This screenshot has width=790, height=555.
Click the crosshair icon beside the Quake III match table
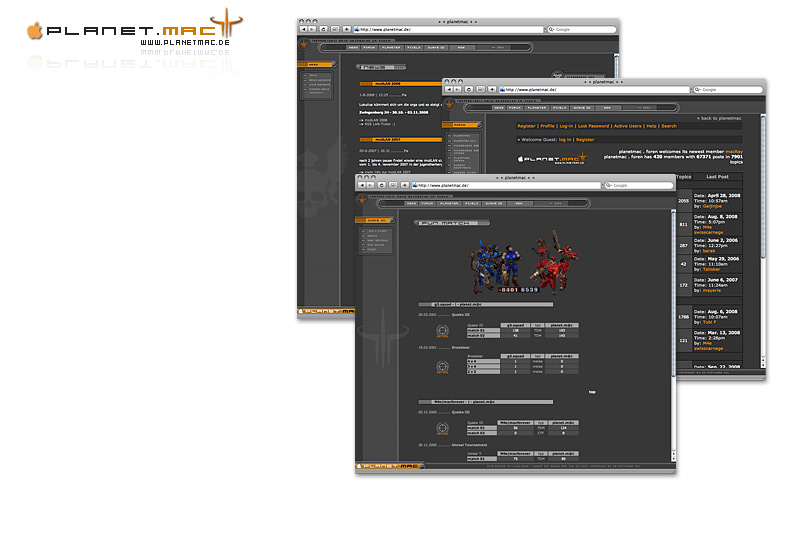coord(442,328)
